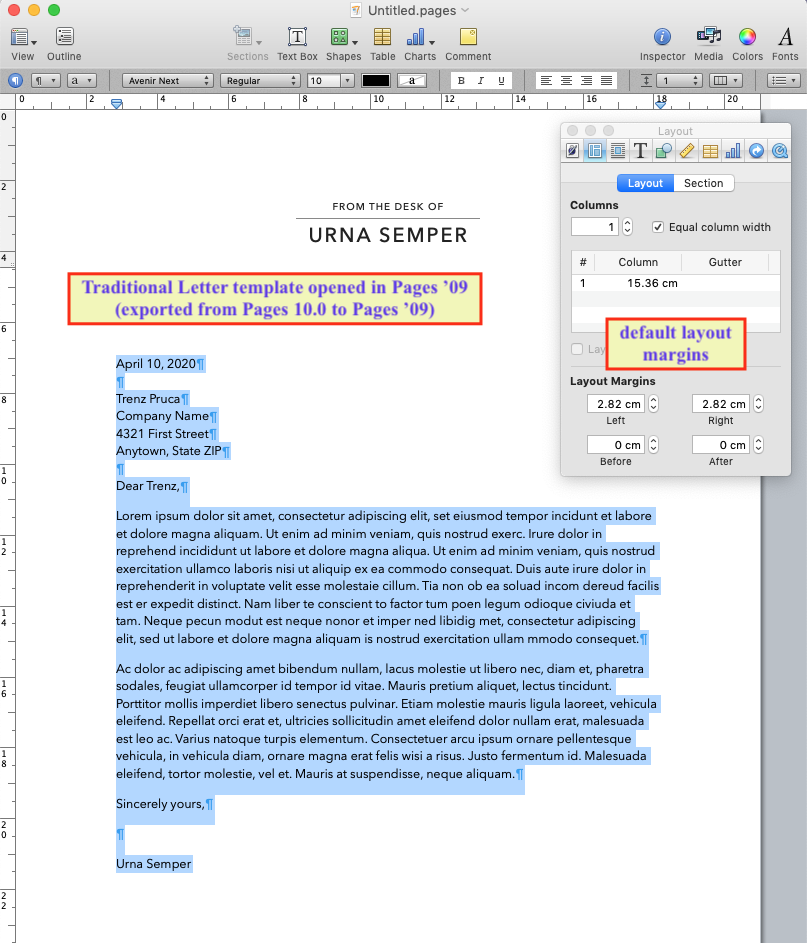Switch to the Section tab
807x943 pixels.
click(x=704, y=183)
